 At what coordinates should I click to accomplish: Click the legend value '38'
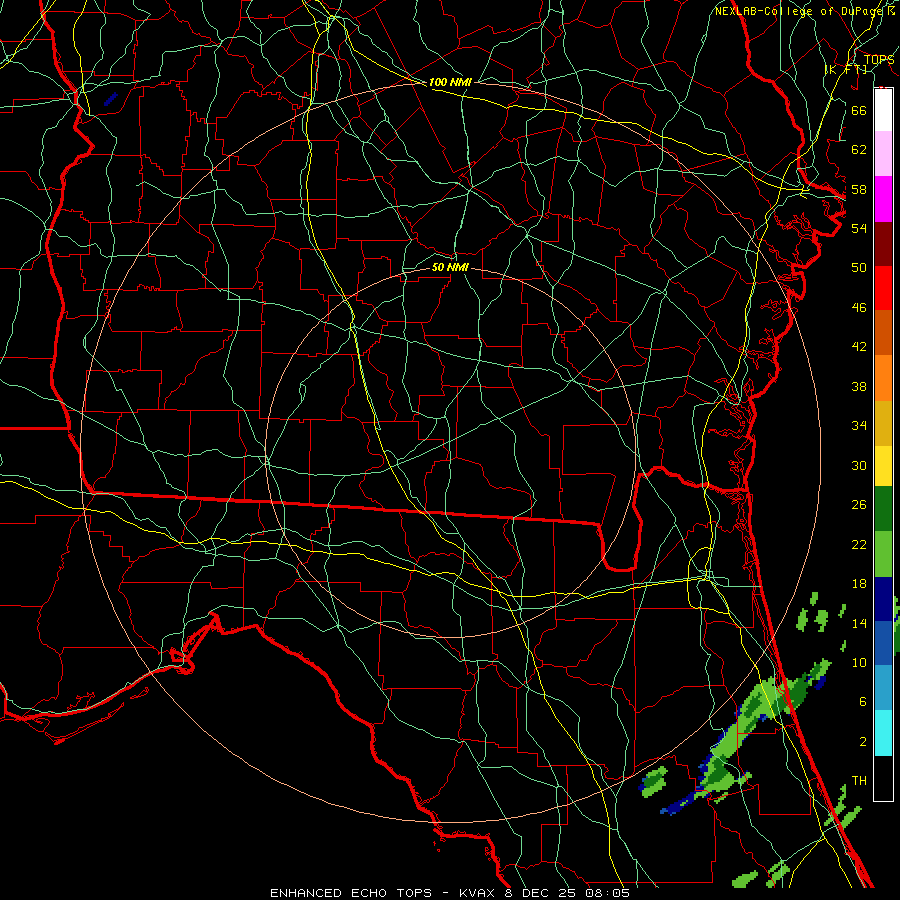(x=859, y=386)
